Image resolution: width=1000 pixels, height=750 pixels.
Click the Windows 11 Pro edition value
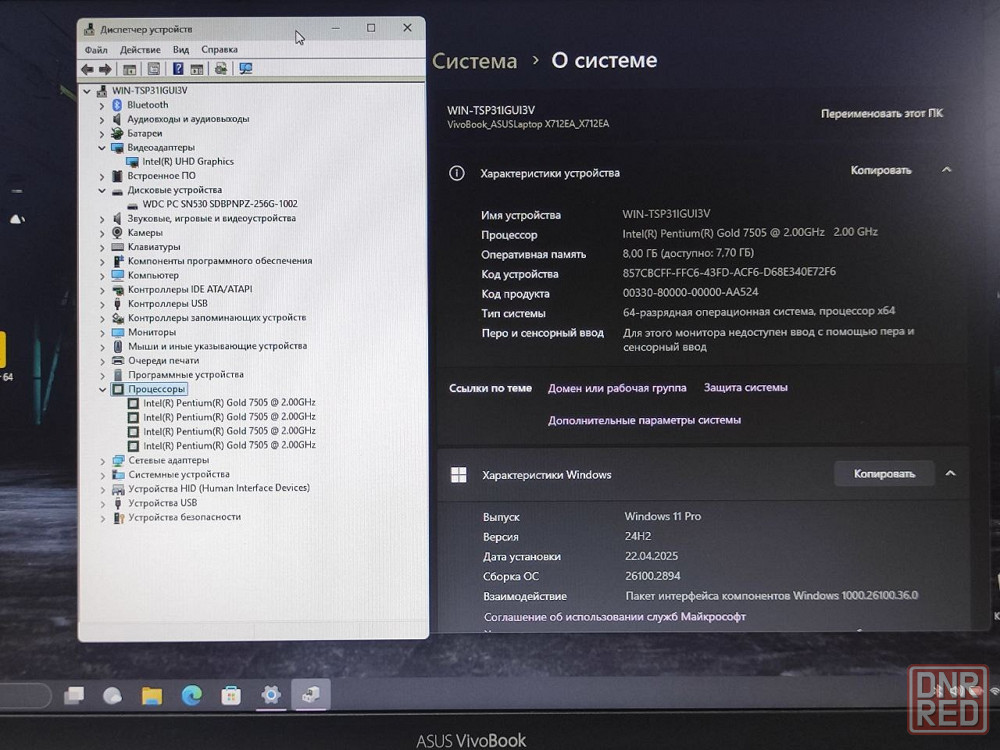point(663,516)
